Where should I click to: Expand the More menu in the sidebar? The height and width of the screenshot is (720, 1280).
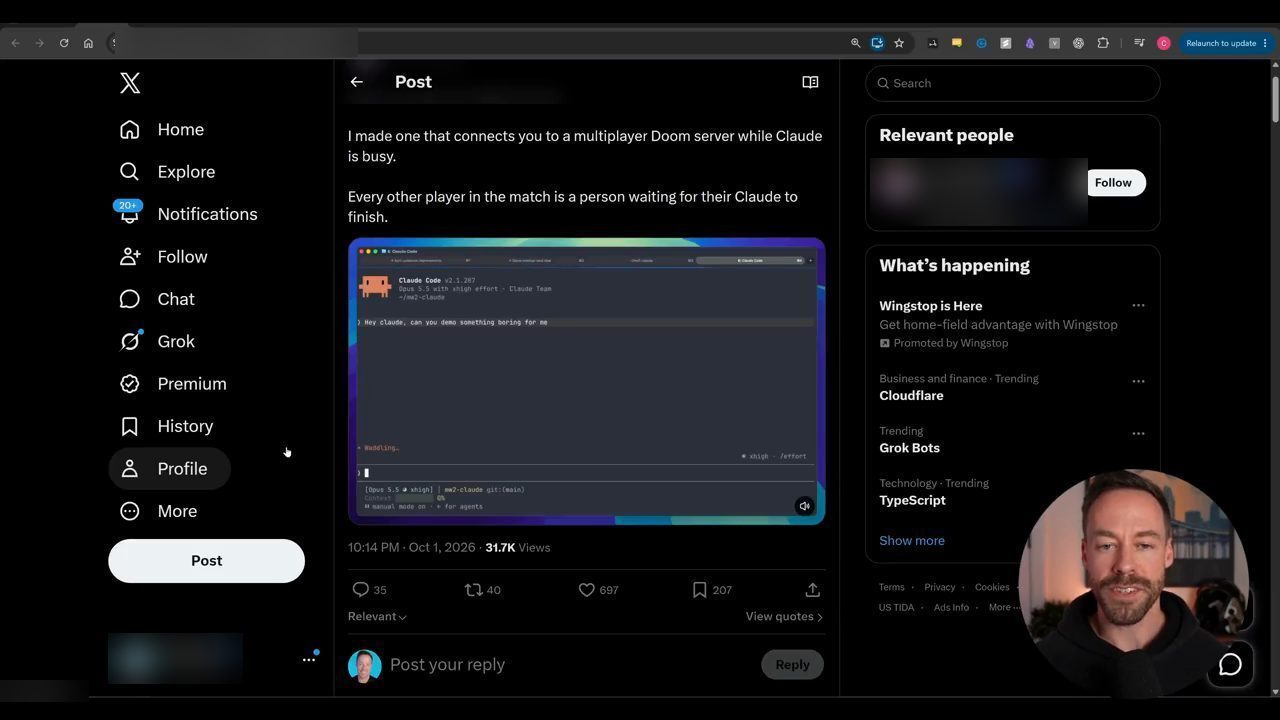click(158, 511)
